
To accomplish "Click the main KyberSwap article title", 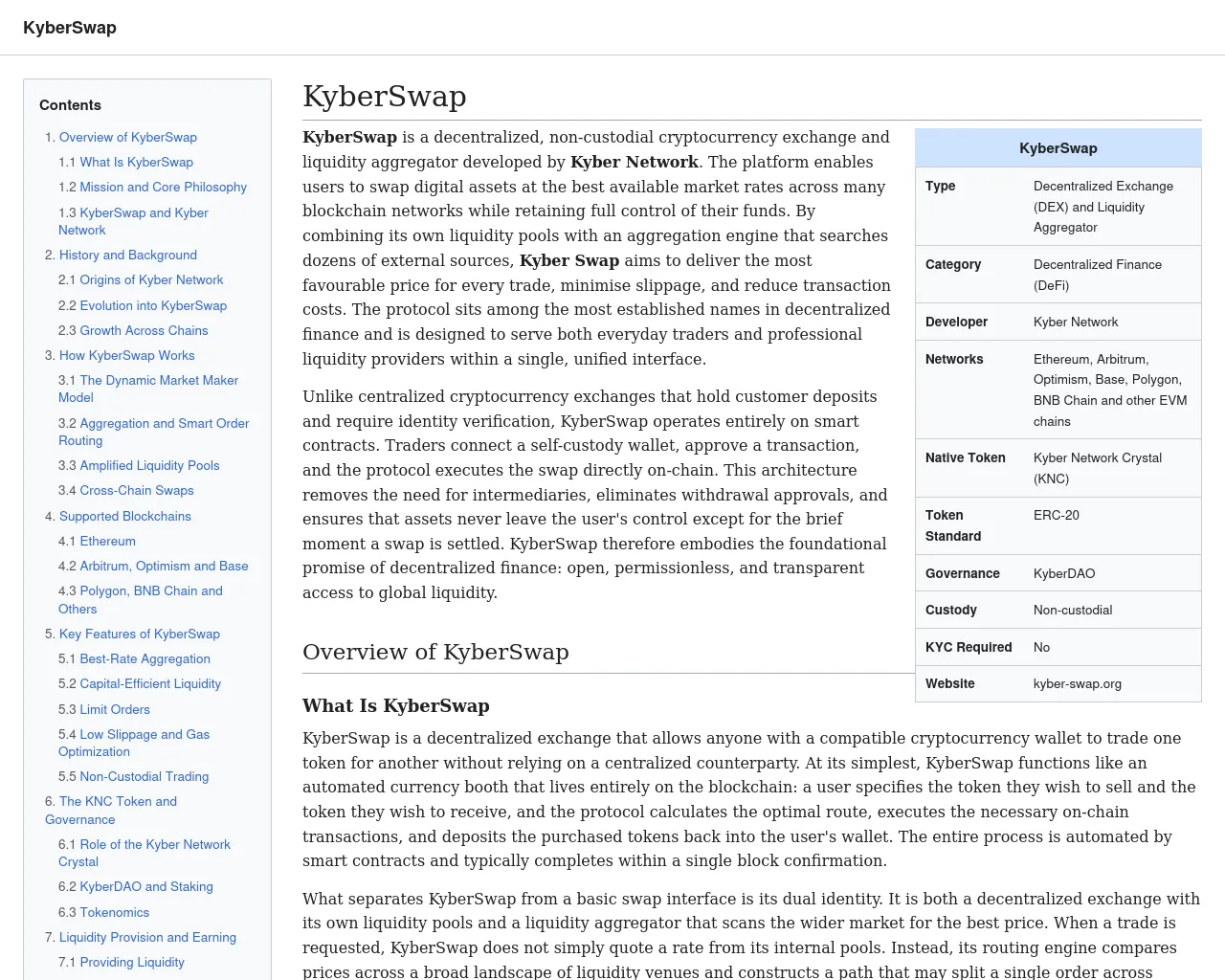I will (x=385, y=97).
